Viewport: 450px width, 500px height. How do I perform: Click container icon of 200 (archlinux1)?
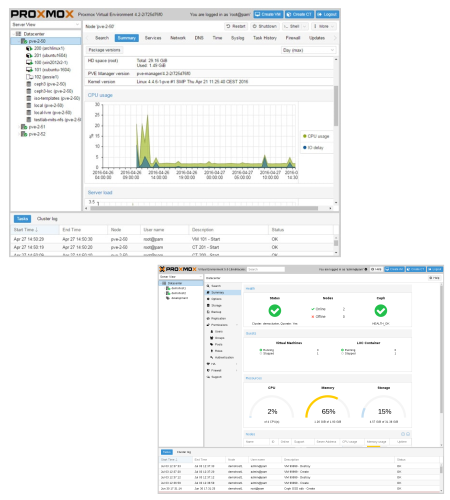pos(29,48)
